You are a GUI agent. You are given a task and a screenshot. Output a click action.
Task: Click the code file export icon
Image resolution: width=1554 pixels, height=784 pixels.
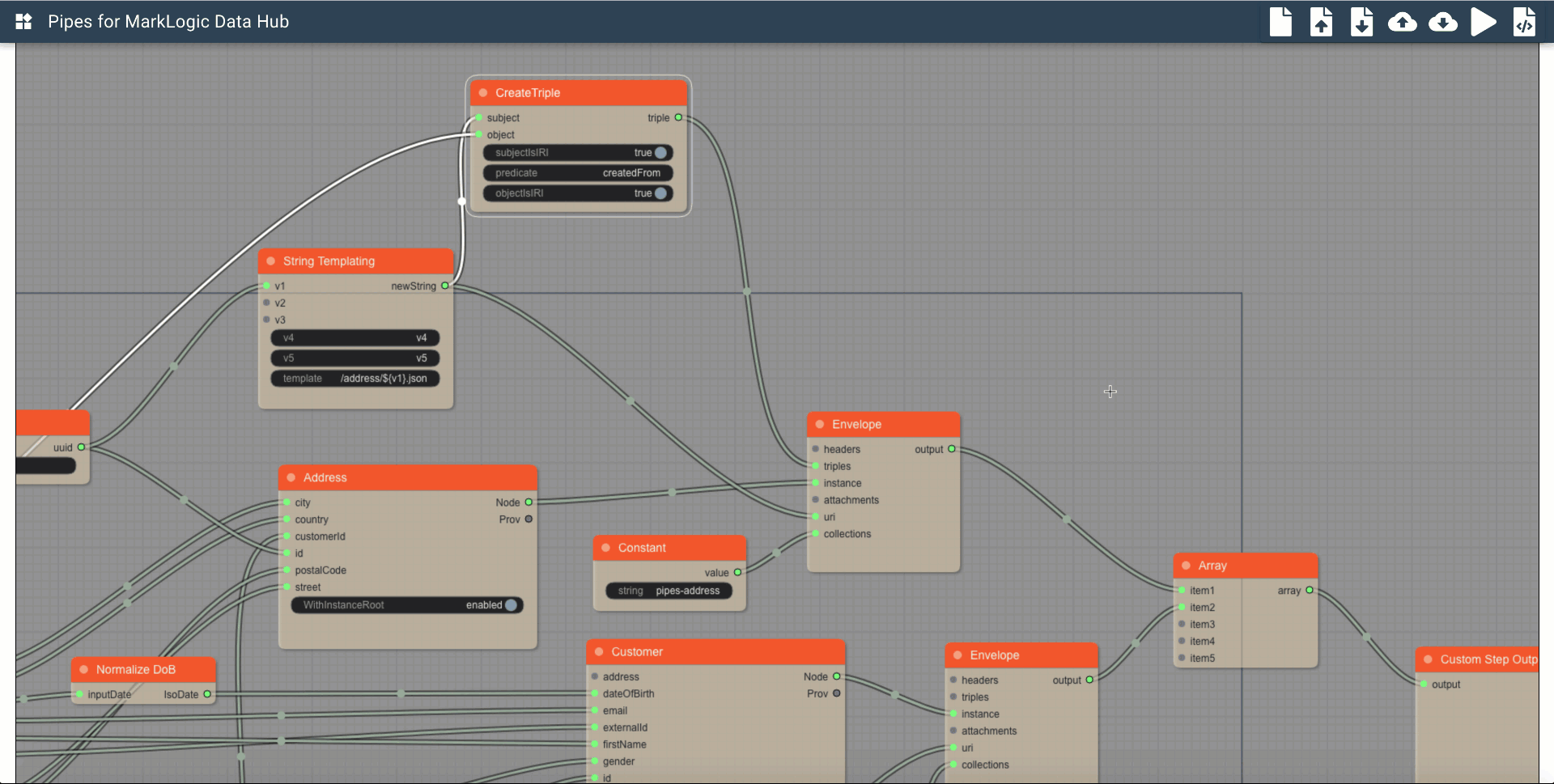pos(1524,22)
